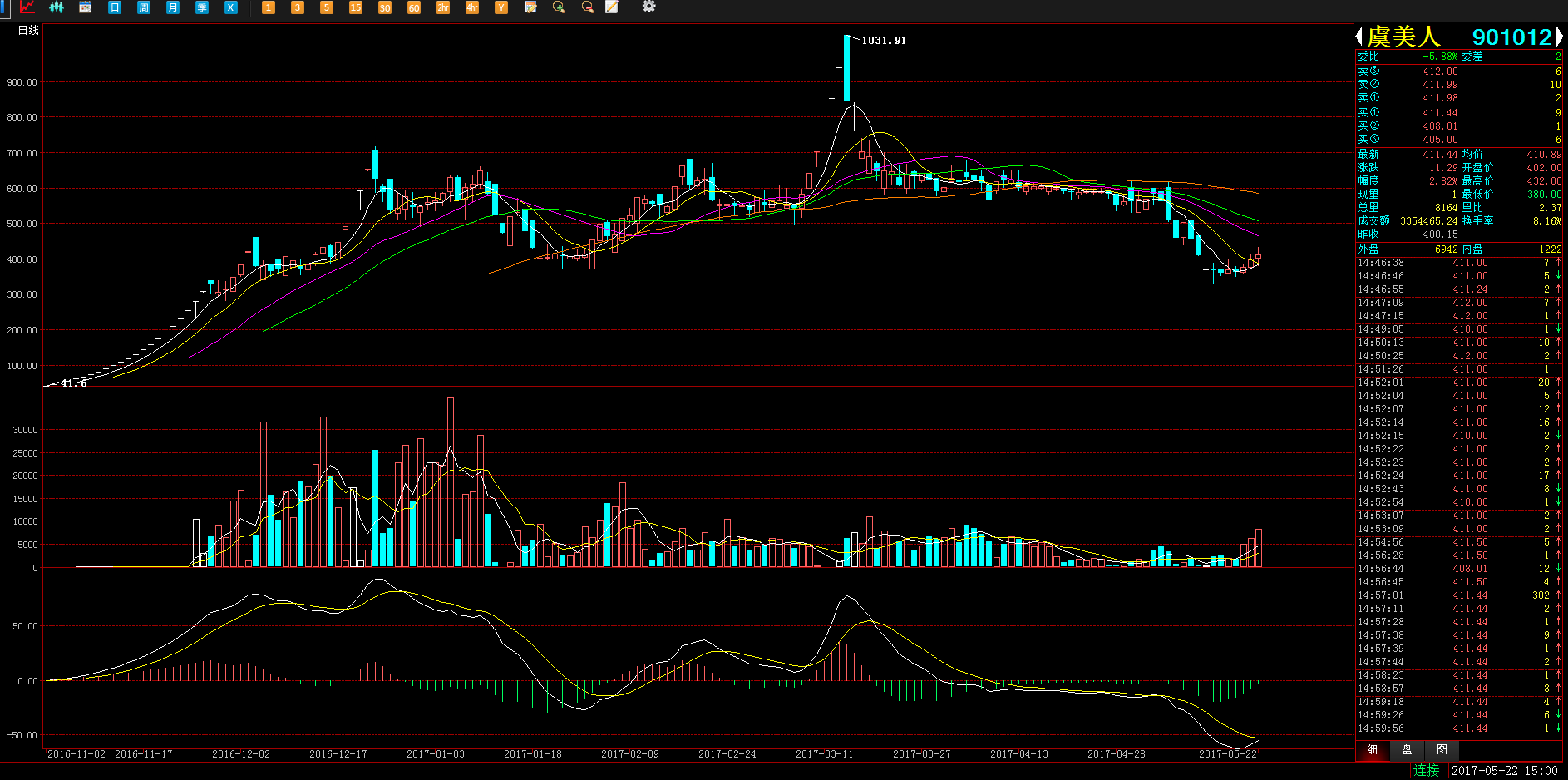Click 量比 value 2.37
The image size is (1568, 780).
coord(1550,208)
